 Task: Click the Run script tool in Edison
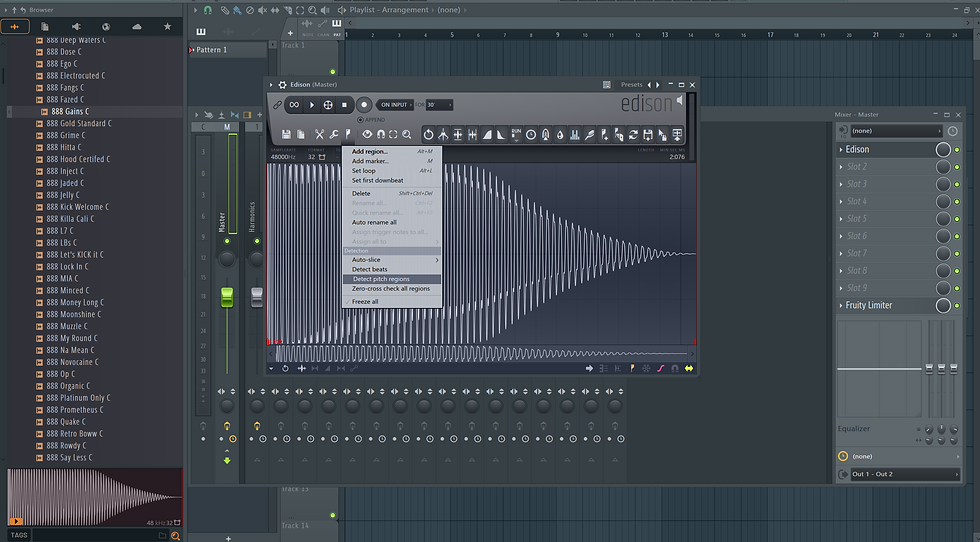point(516,134)
